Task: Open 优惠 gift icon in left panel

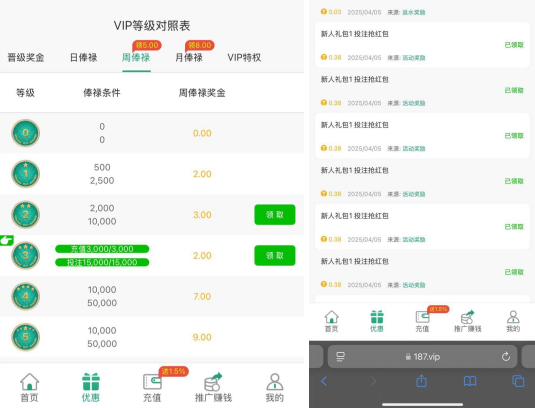Action: click(91, 382)
